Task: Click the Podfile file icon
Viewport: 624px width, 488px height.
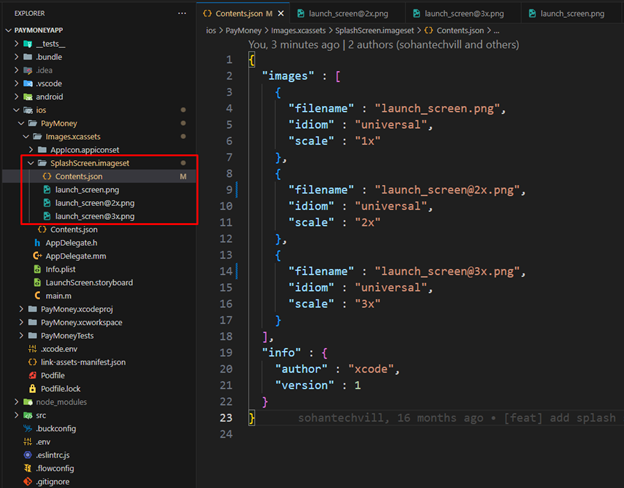Action: (32, 375)
